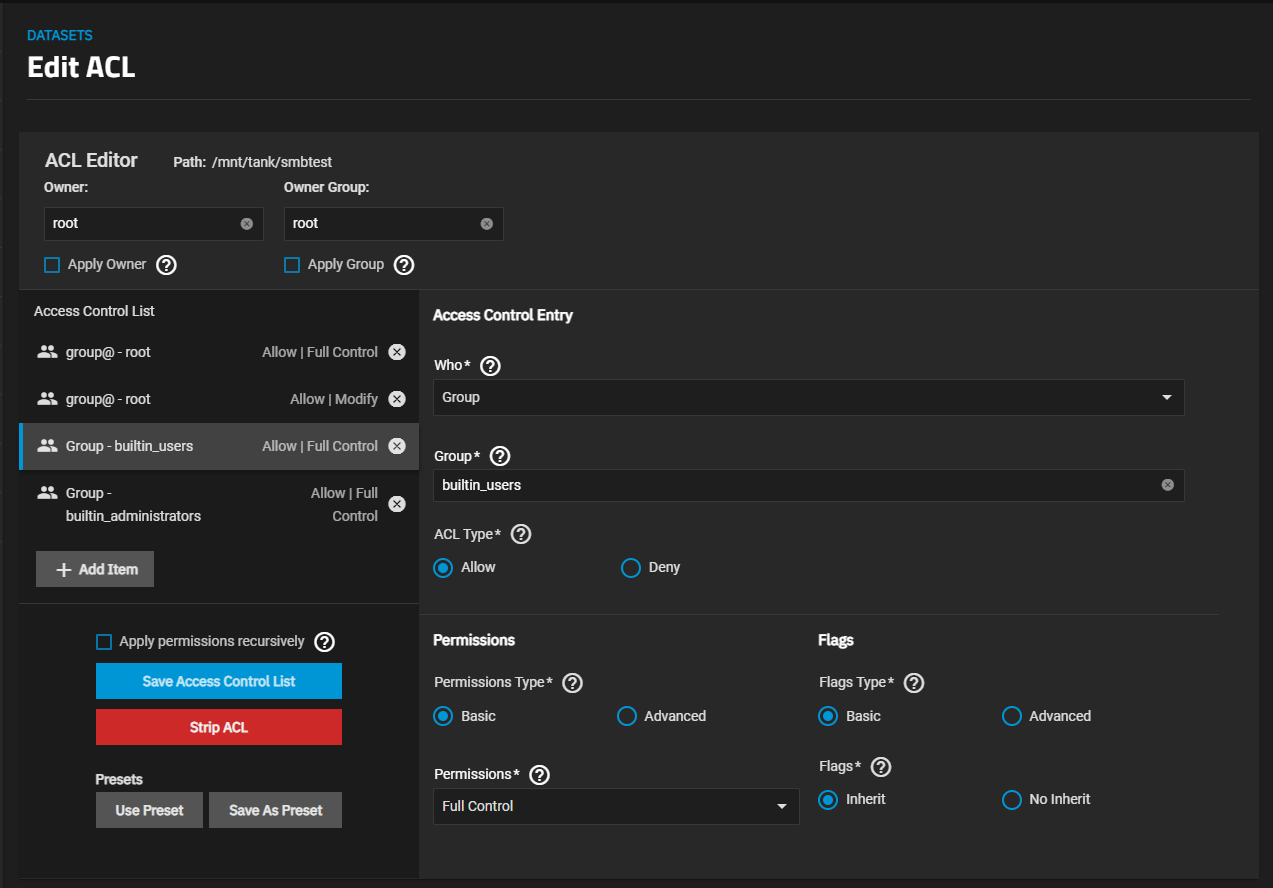Switch Permissions Type to Advanced
The image size is (1273, 888).
click(627, 716)
